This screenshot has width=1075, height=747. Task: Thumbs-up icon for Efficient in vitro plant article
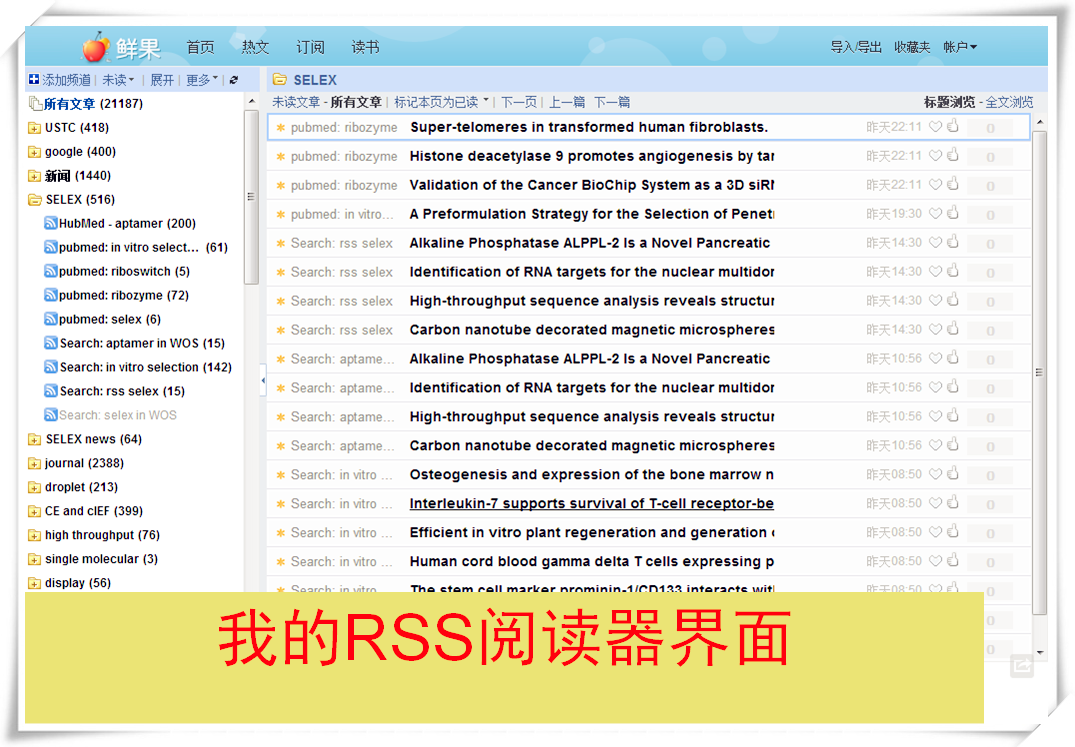pos(953,532)
